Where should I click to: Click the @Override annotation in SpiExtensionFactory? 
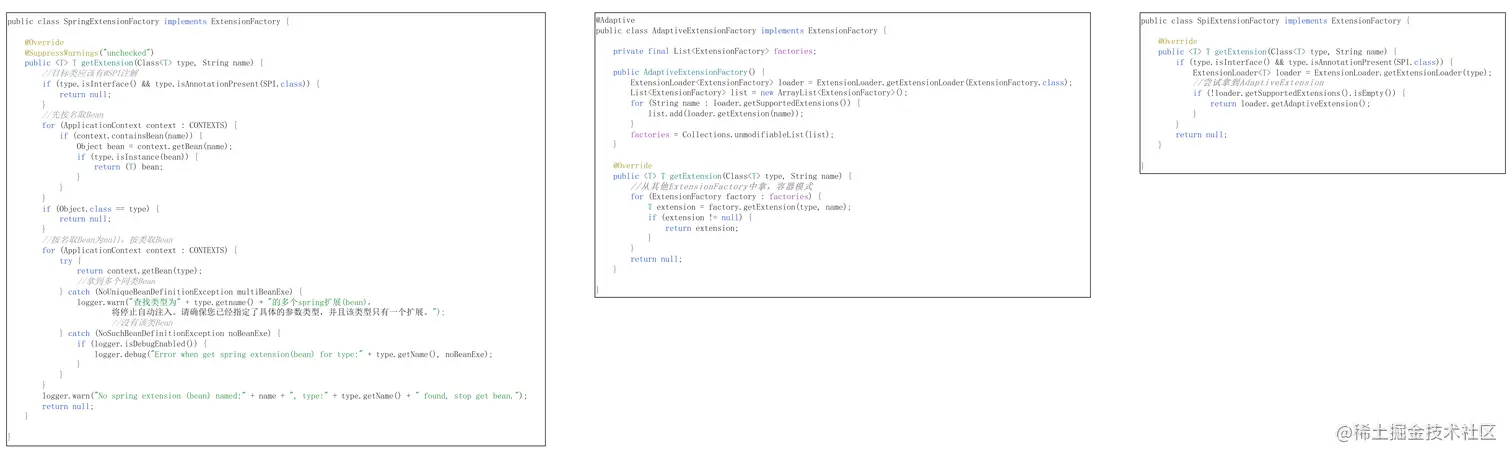(x=1177, y=42)
